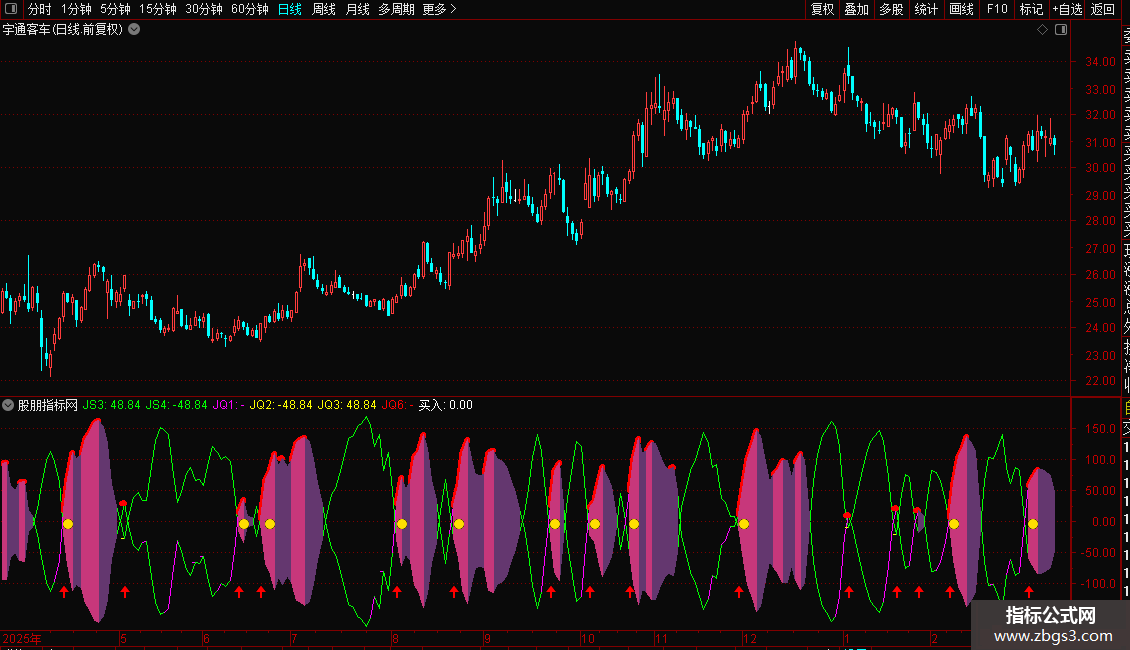Image resolution: width=1130 pixels, height=650 pixels.
Task: Click the month 12 date axis label
Action: pyautogui.click(x=750, y=638)
